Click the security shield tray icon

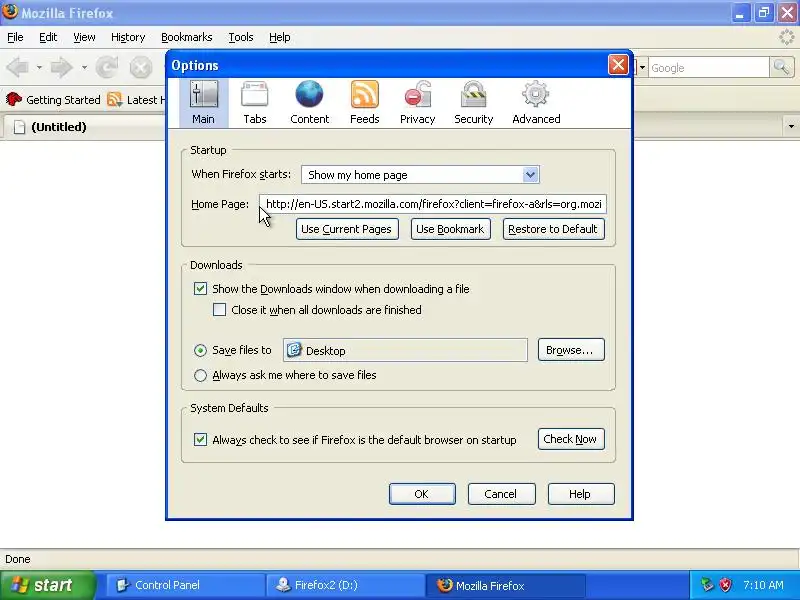coord(725,585)
